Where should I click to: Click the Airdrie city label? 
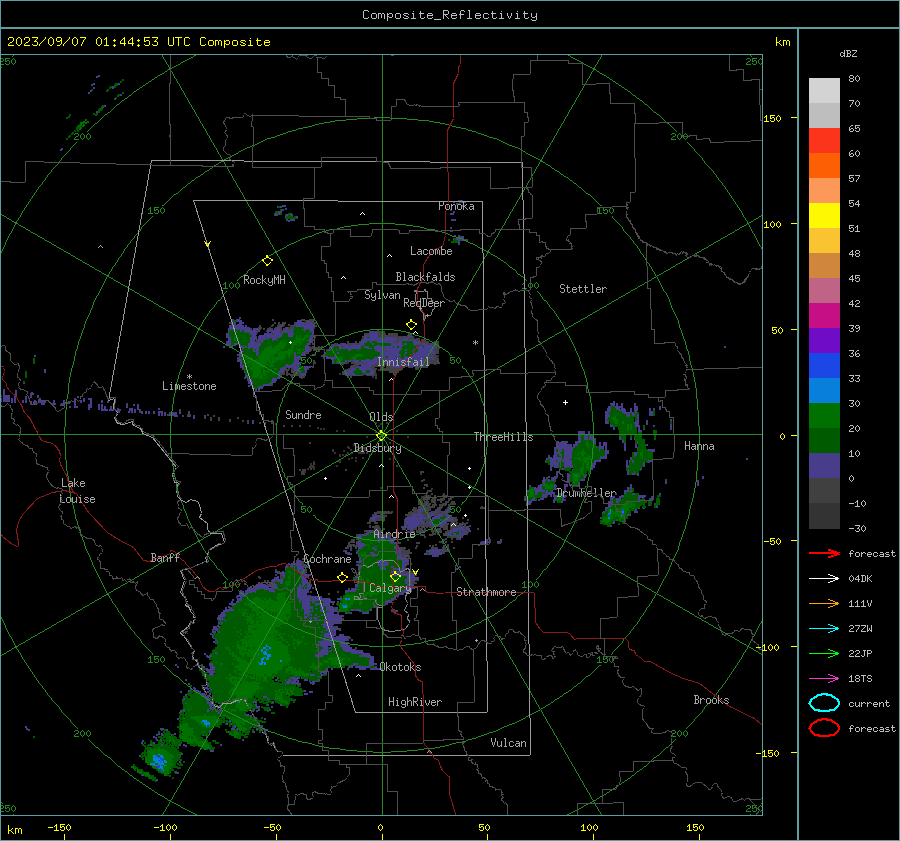click(394, 534)
